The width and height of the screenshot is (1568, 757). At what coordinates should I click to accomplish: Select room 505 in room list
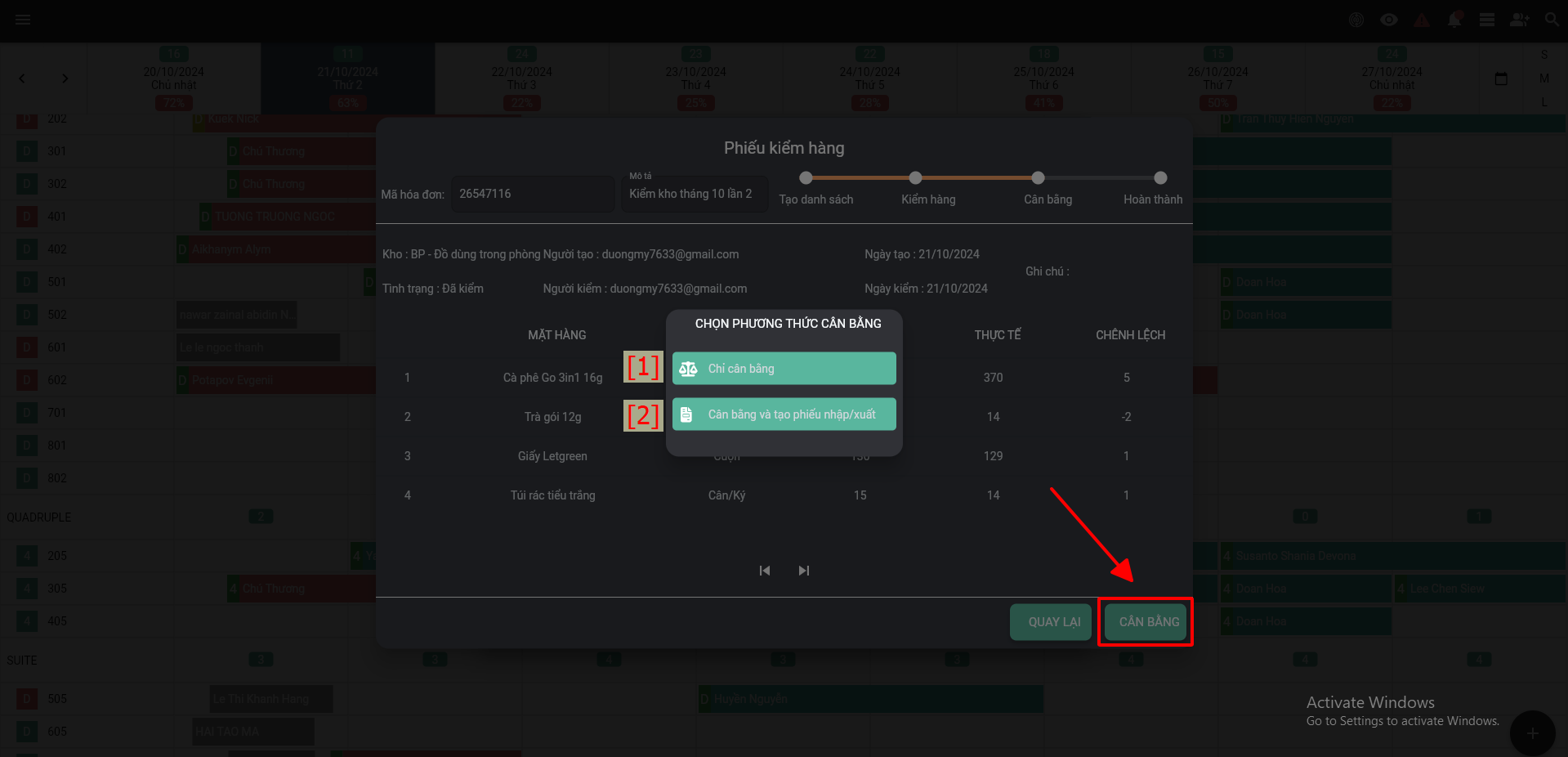pos(57,699)
